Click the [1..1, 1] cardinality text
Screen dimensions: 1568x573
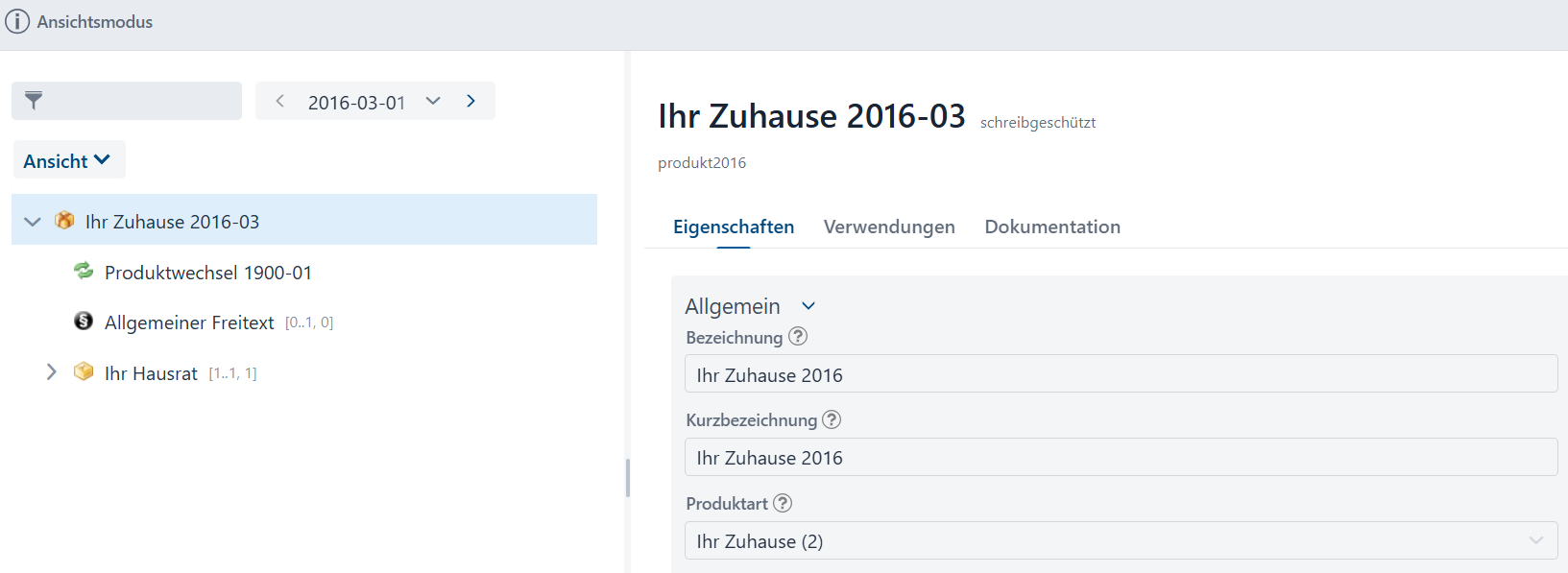click(233, 373)
